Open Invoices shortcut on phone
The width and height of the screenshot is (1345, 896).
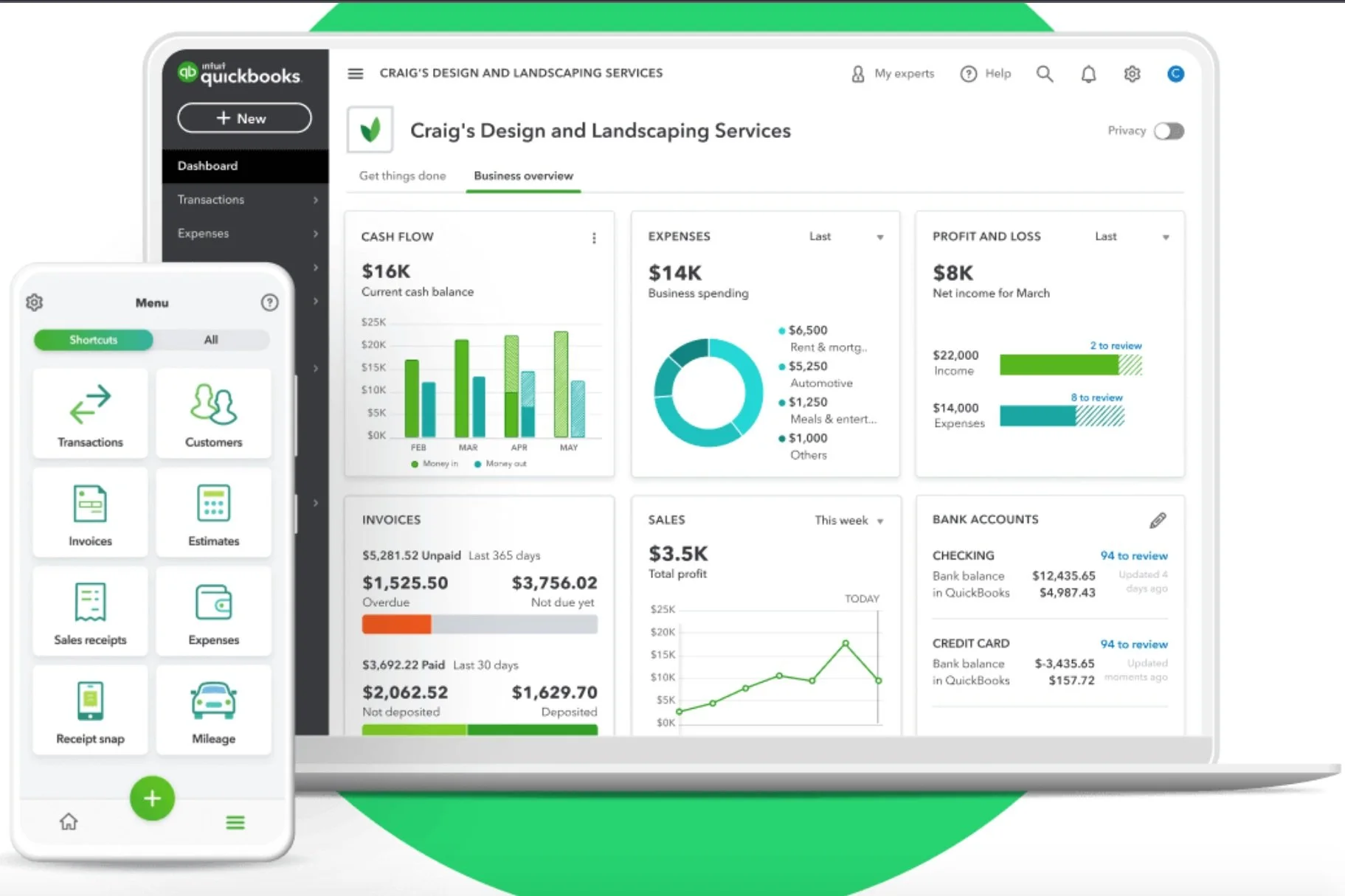pyautogui.click(x=90, y=513)
